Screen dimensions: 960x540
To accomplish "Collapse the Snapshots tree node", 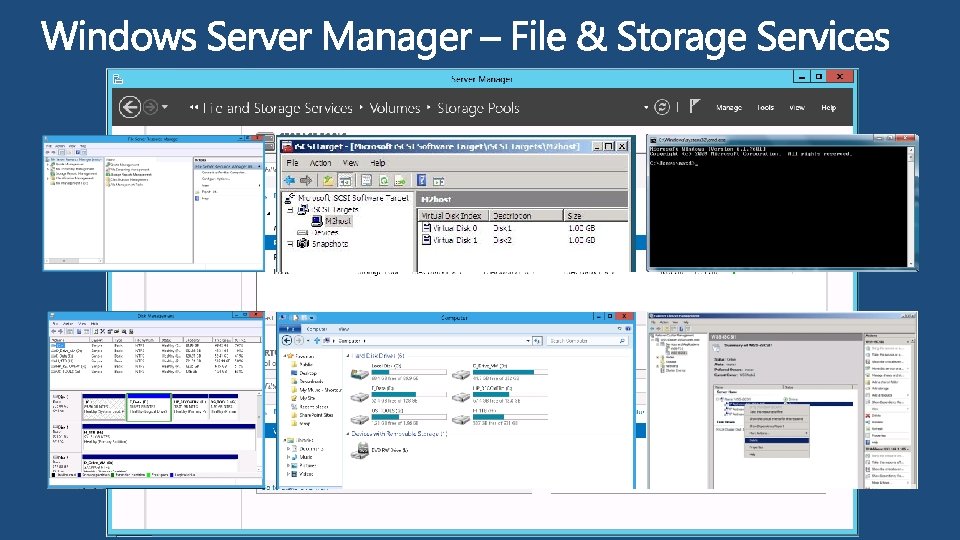I will point(290,244).
